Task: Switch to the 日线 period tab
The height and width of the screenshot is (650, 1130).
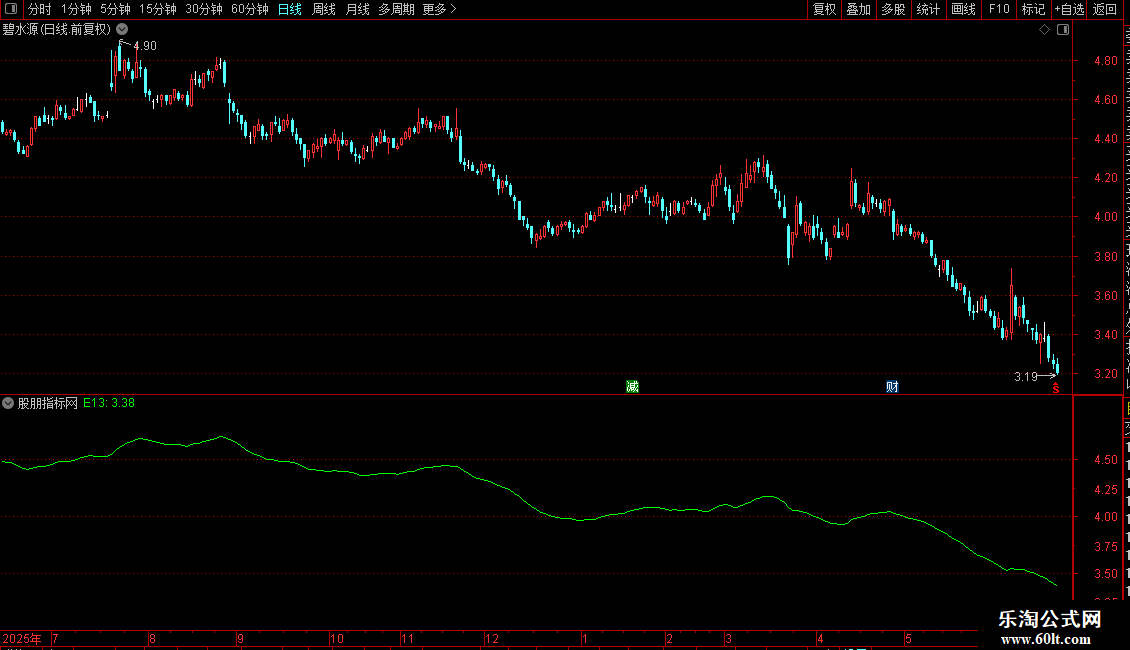Action: click(x=290, y=9)
